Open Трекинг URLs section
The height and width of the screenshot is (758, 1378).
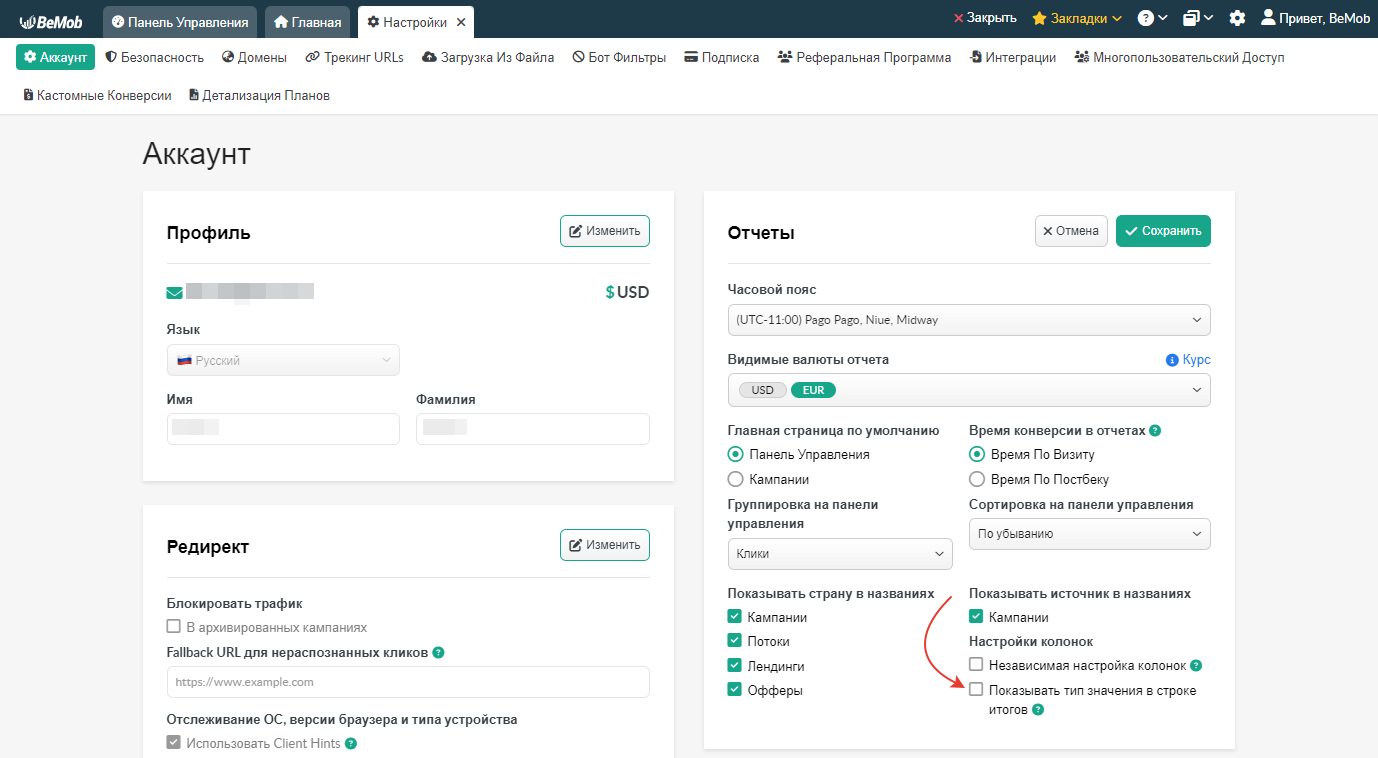355,57
